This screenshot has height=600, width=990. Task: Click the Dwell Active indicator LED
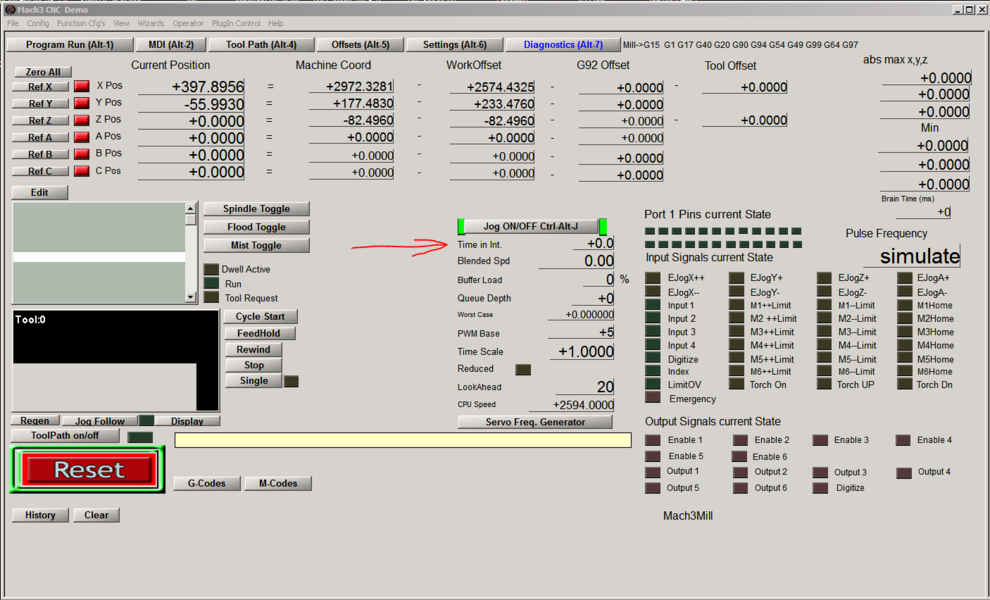(x=211, y=269)
